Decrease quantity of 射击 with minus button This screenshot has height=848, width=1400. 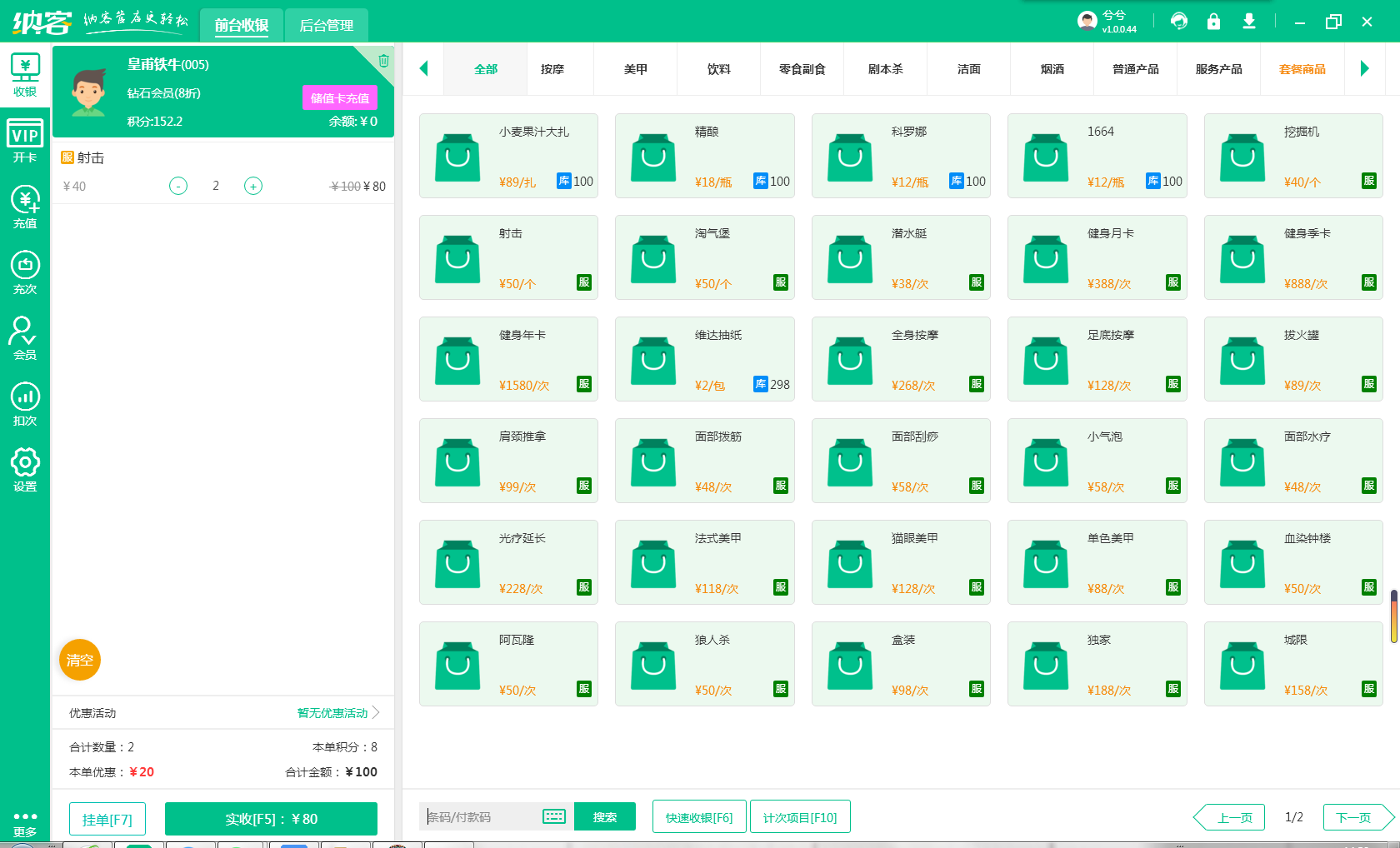(x=178, y=186)
